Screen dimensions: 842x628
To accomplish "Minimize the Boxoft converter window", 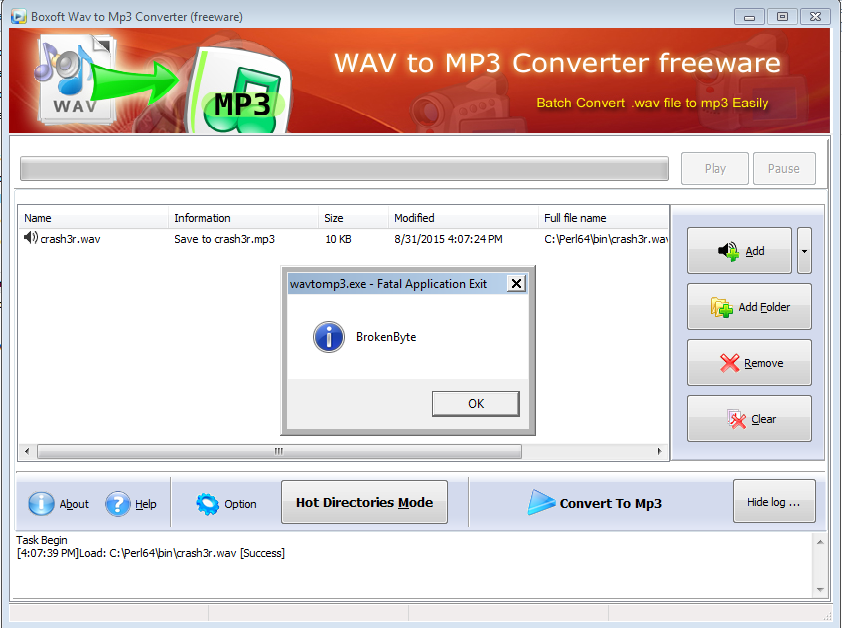I will click(x=749, y=17).
